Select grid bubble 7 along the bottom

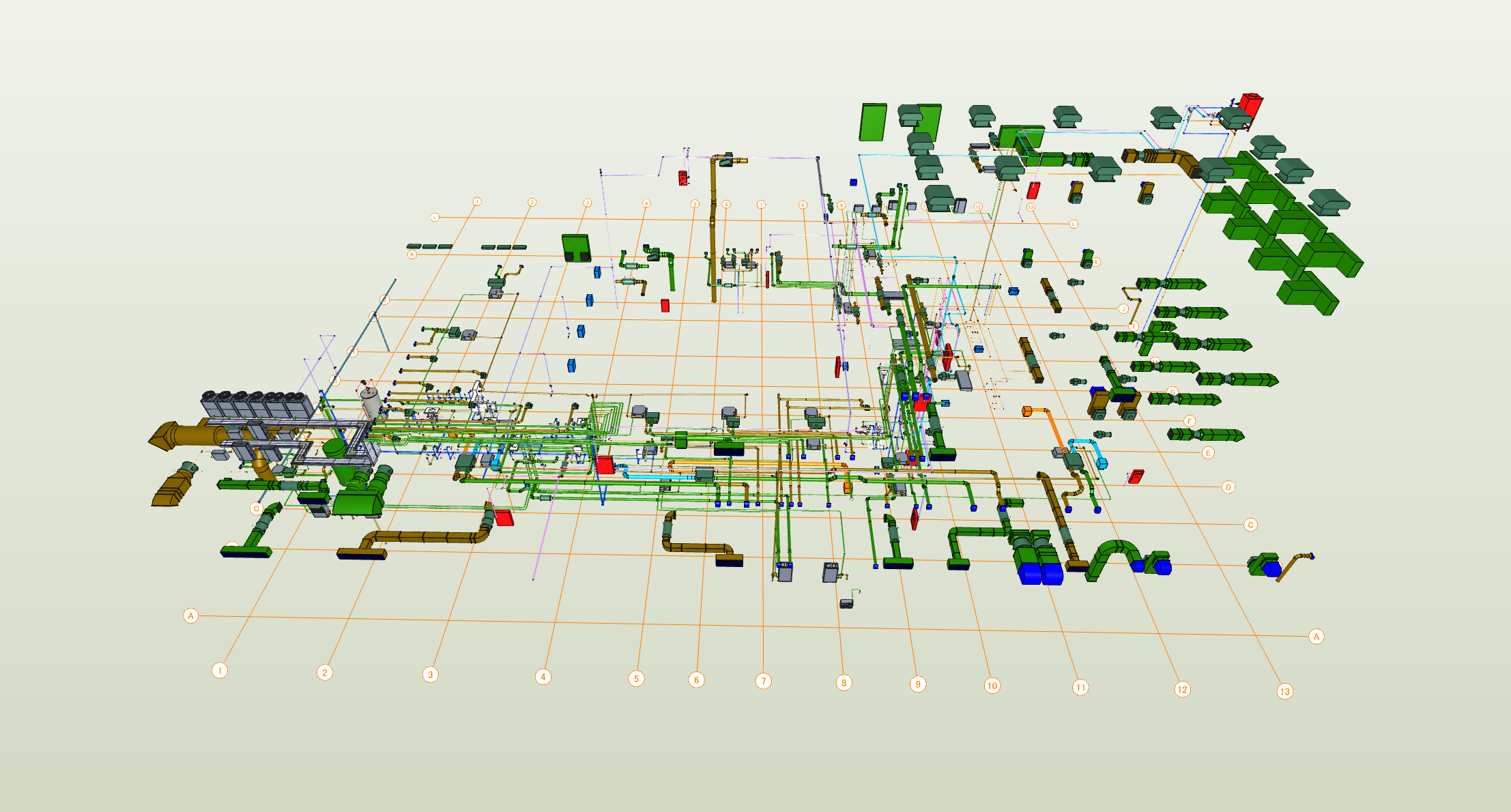pyautogui.click(x=763, y=680)
